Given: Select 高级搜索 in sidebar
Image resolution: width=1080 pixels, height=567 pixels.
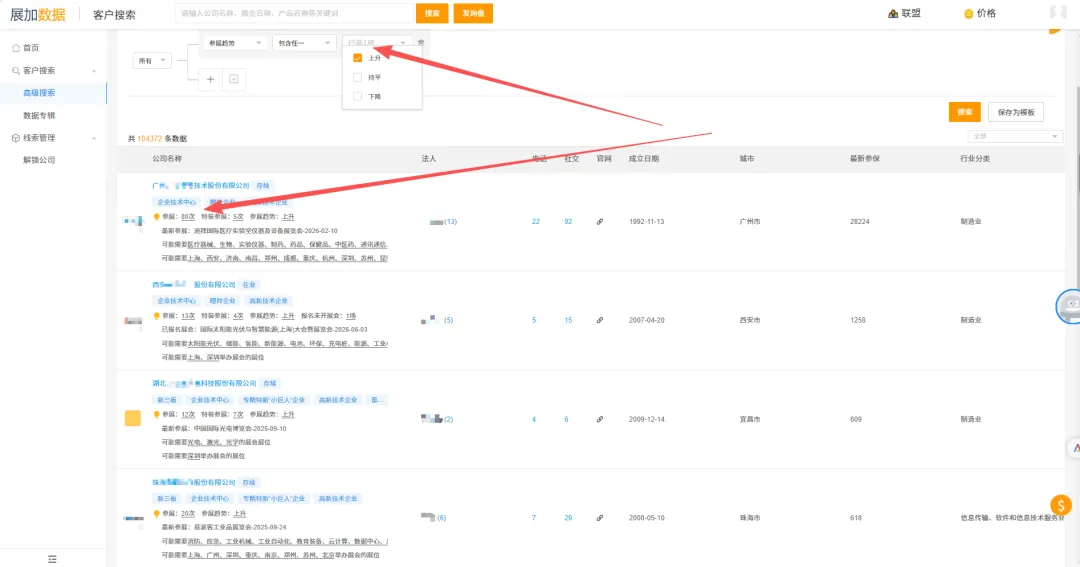Looking at the screenshot, I should click(x=39, y=93).
